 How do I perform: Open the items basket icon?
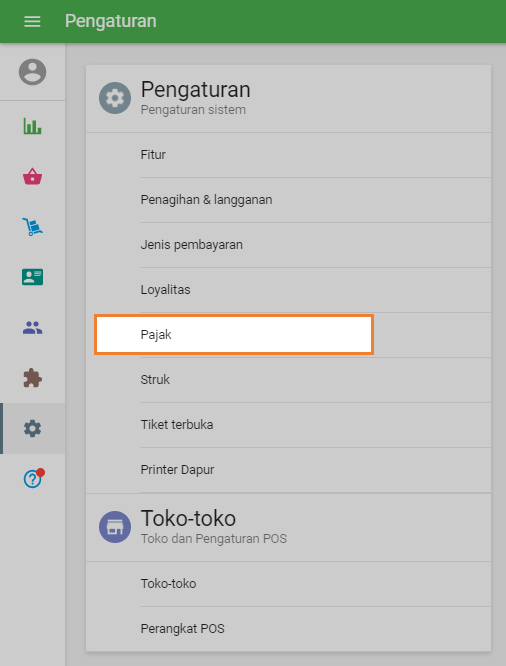[x=32, y=176]
